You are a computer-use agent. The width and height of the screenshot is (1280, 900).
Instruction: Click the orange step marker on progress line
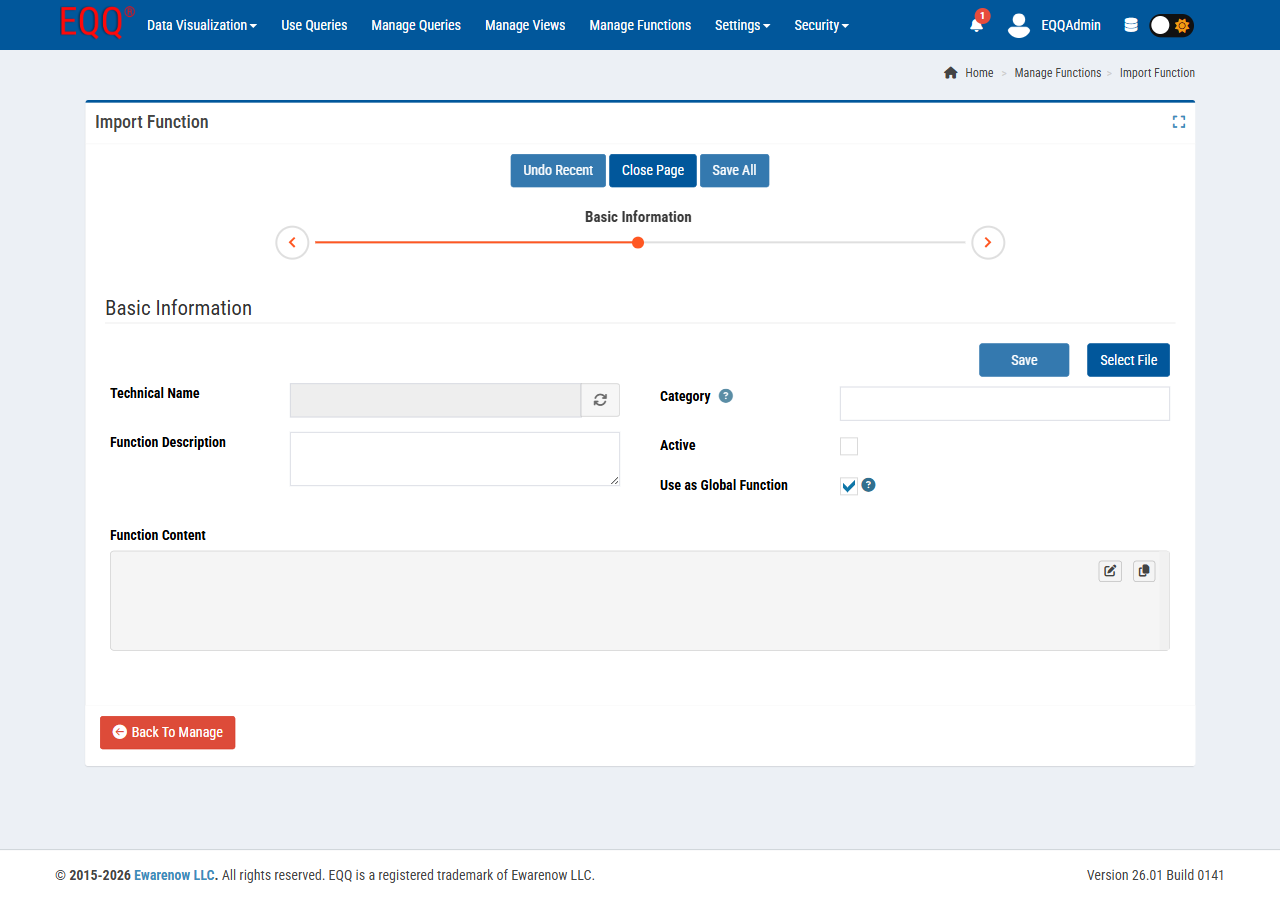(x=638, y=243)
